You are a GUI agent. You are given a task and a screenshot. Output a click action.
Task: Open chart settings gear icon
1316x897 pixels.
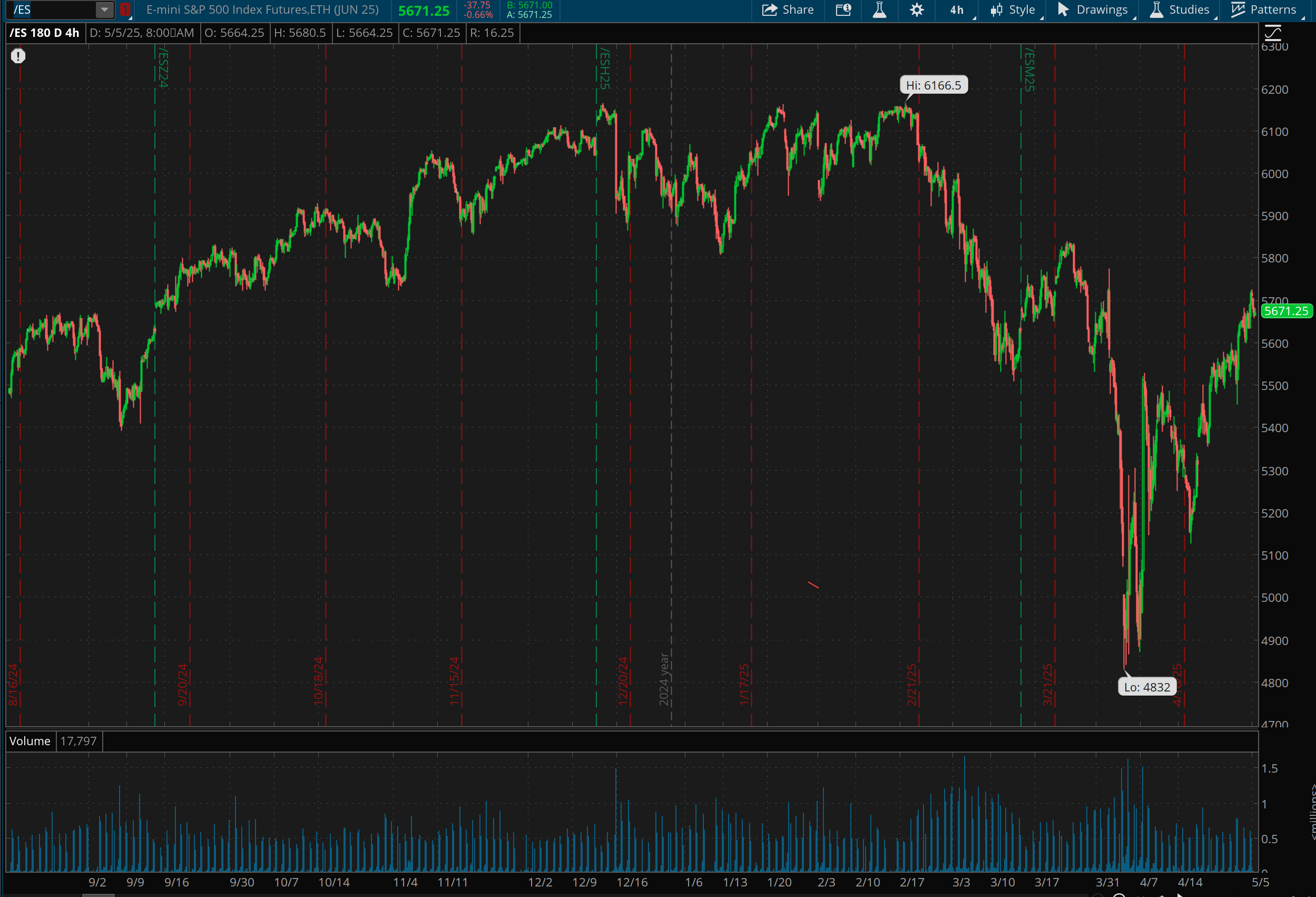[x=917, y=9]
